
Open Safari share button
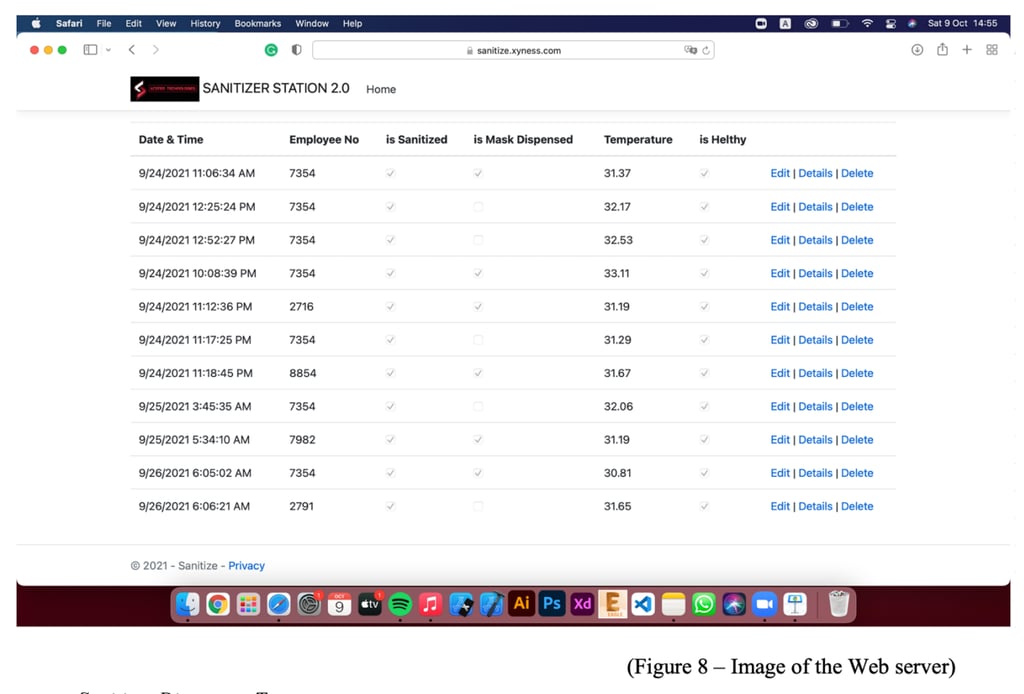tap(942, 50)
